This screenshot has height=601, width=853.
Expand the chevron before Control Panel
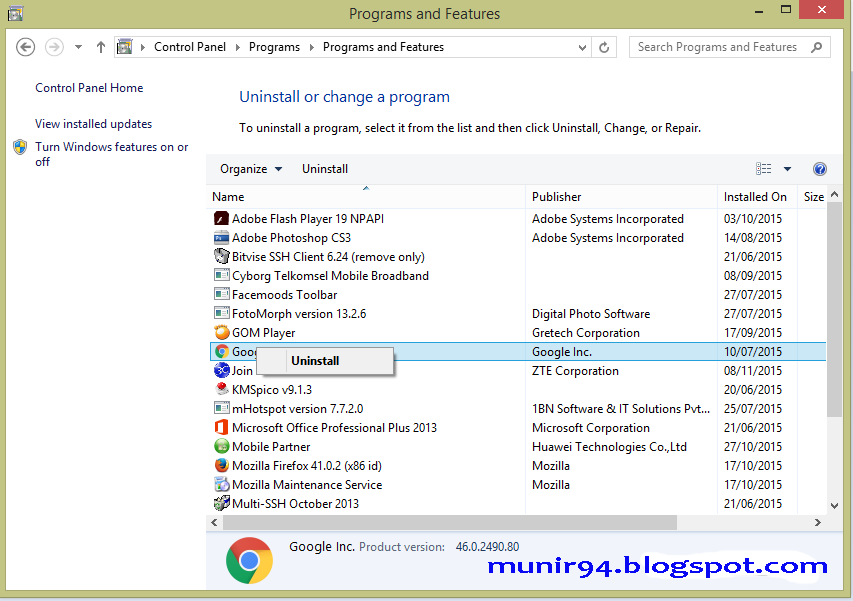[143, 47]
